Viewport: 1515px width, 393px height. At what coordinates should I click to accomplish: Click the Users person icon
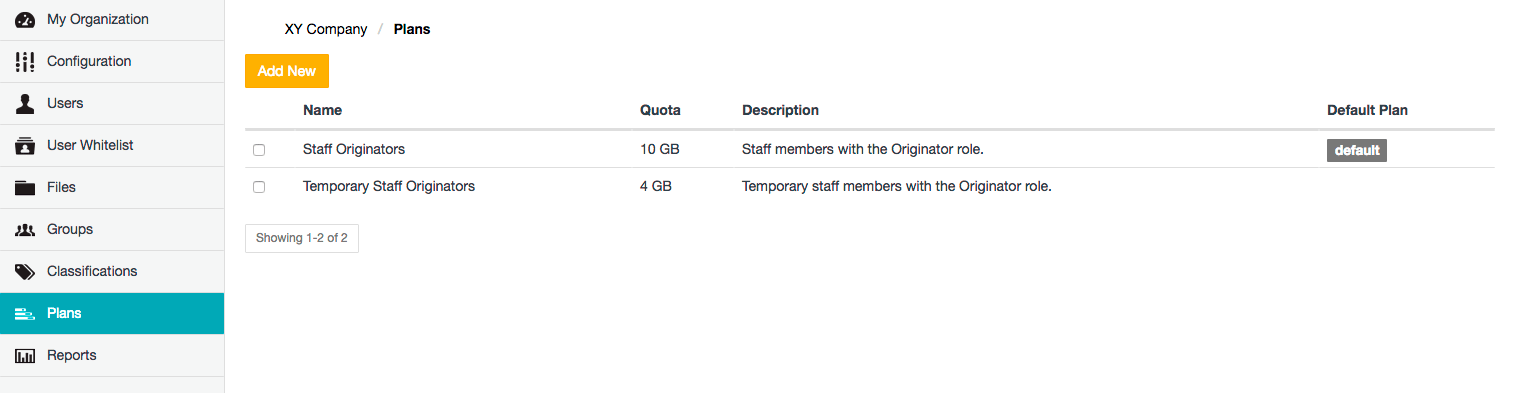pyautogui.click(x=25, y=104)
